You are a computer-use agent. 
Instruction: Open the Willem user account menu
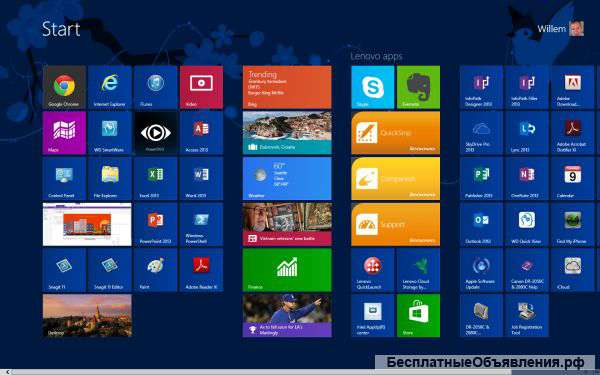click(561, 29)
